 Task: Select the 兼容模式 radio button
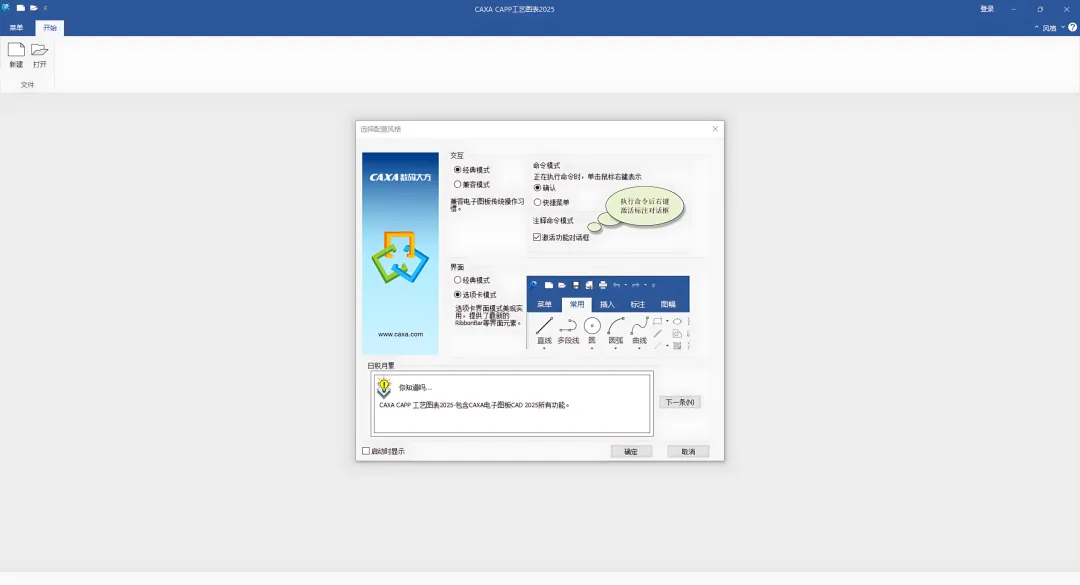tap(472, 185)
